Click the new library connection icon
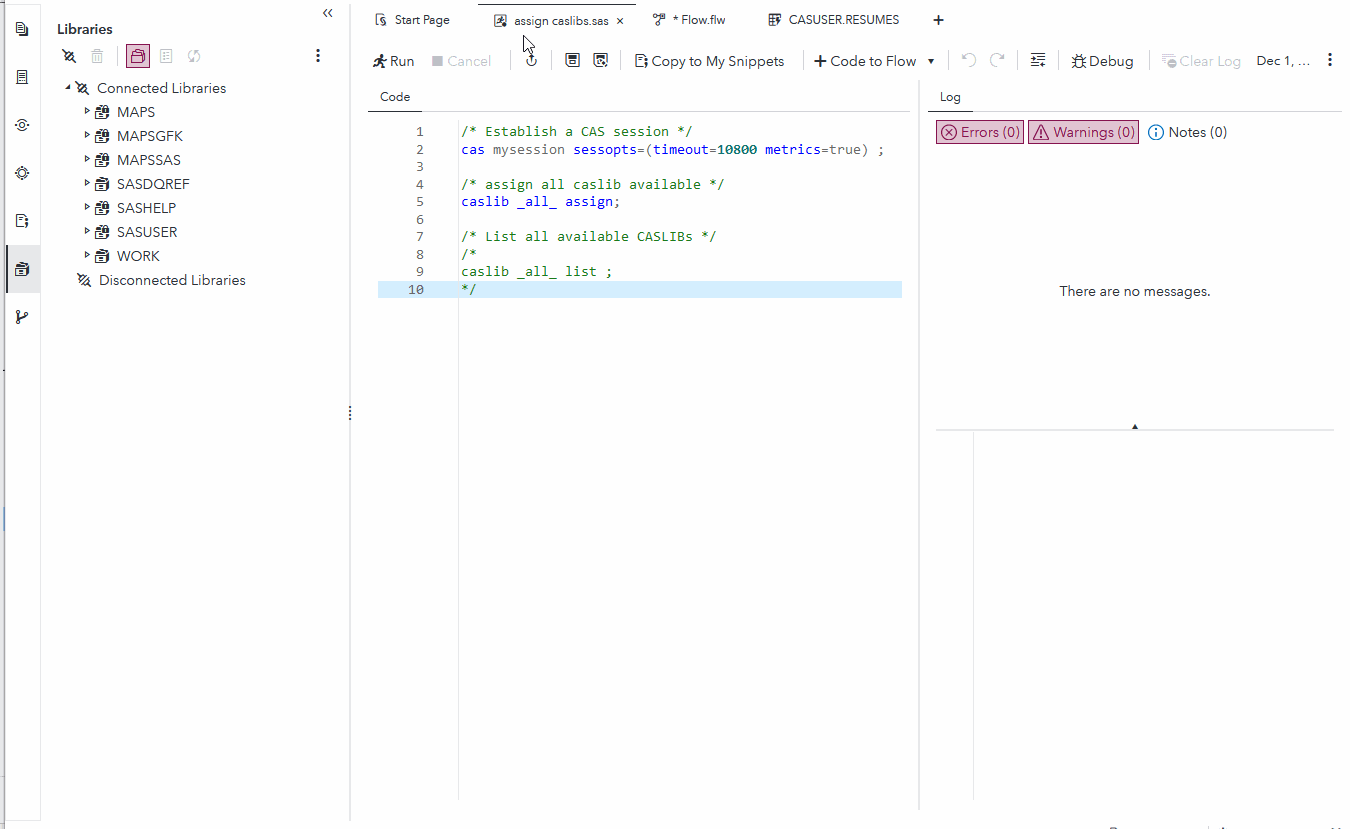This screenshot has height=829, width=1350. coord(68,56)
